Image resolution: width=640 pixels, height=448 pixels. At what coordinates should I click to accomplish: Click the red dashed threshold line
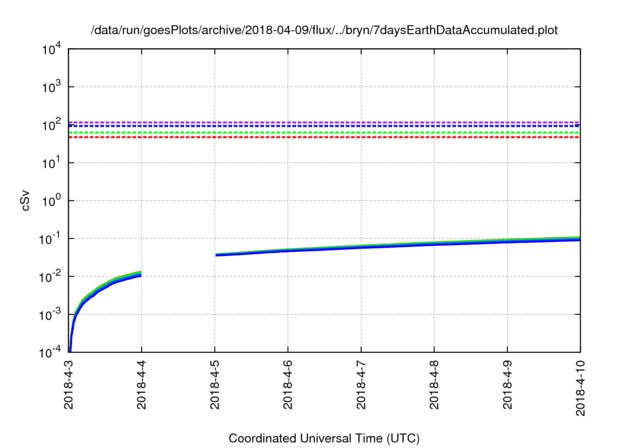324,138
